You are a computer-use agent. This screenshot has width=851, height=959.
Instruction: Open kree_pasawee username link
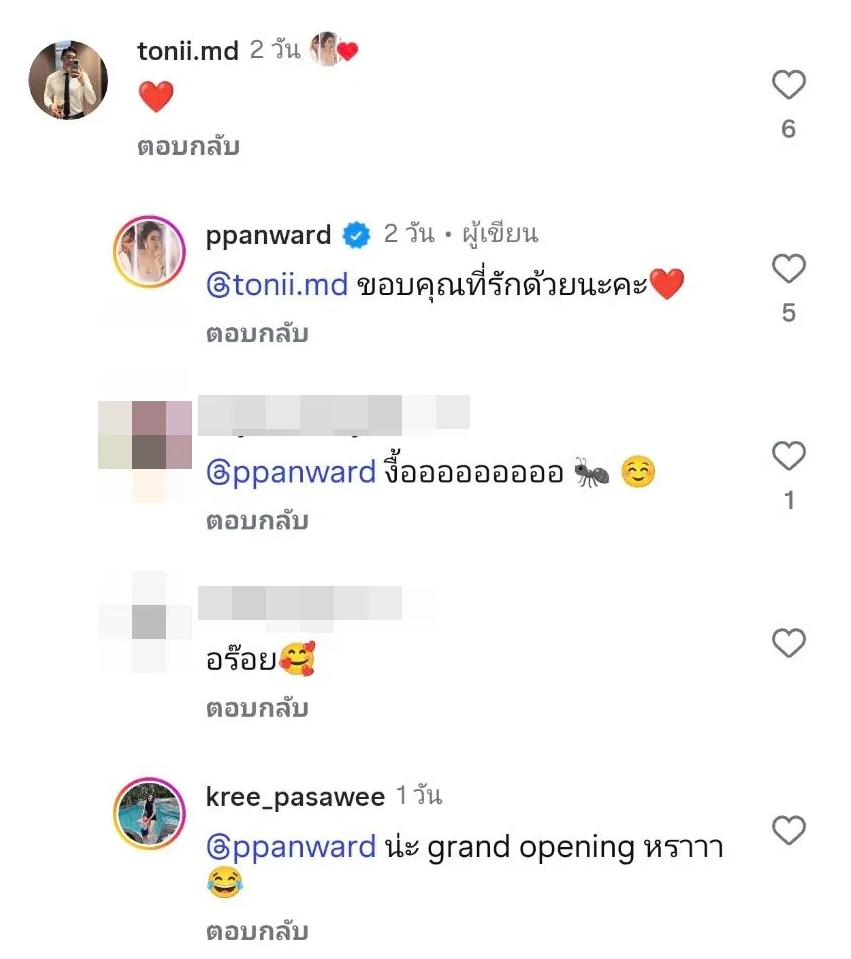coord(295,798)
